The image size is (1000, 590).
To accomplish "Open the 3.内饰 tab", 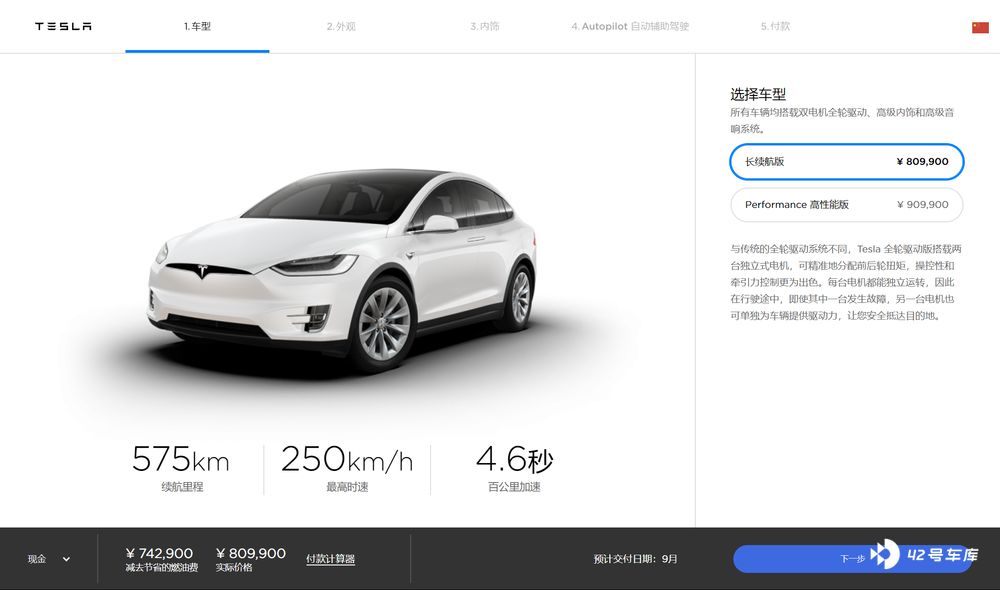I will coord(485,26).
